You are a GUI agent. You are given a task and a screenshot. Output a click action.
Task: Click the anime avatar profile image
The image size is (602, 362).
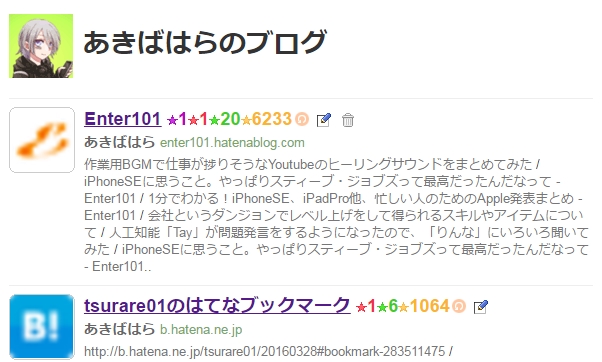click(x=41, y=46)
